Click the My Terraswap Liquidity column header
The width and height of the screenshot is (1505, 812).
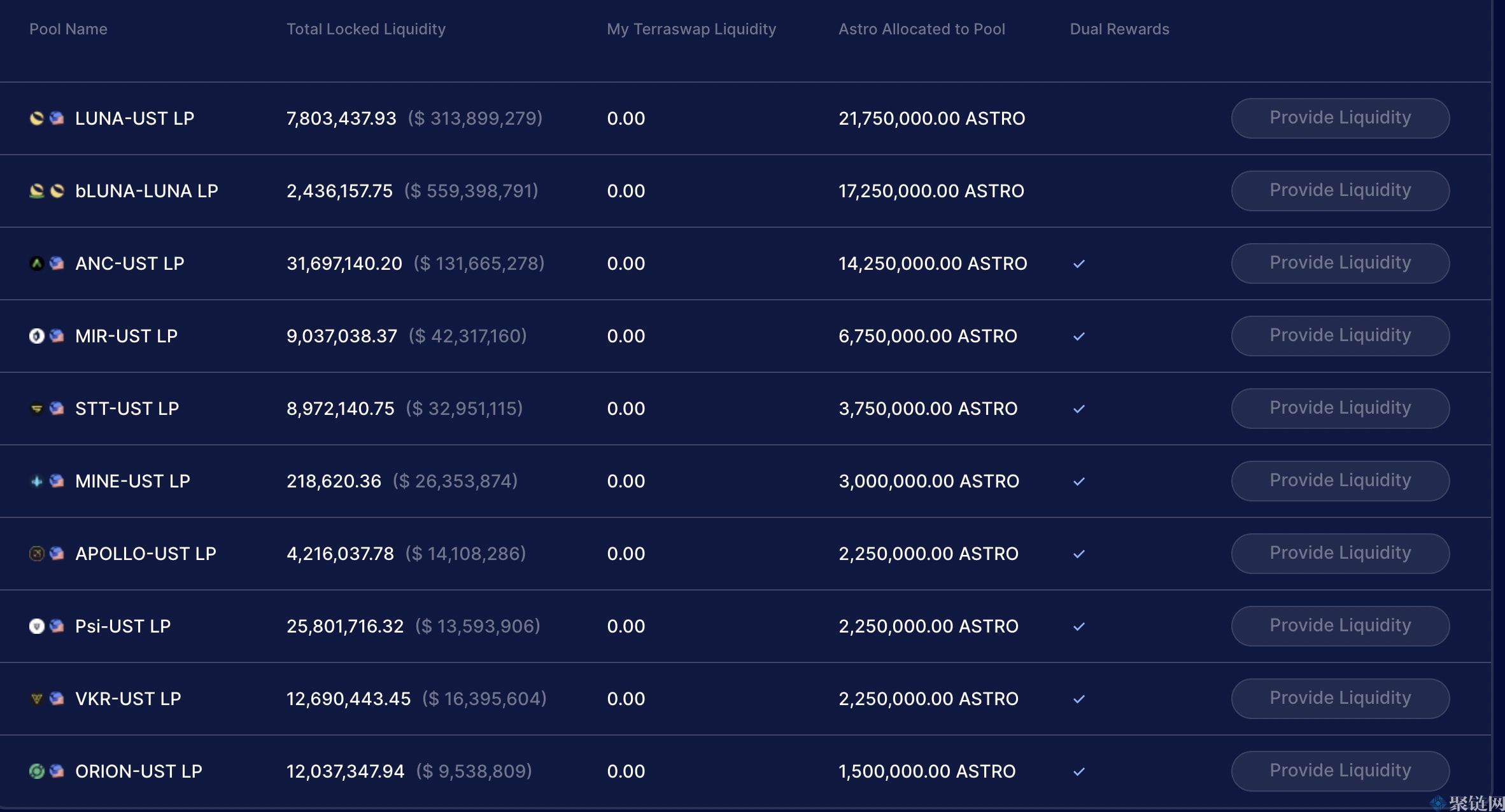(691, 29)
